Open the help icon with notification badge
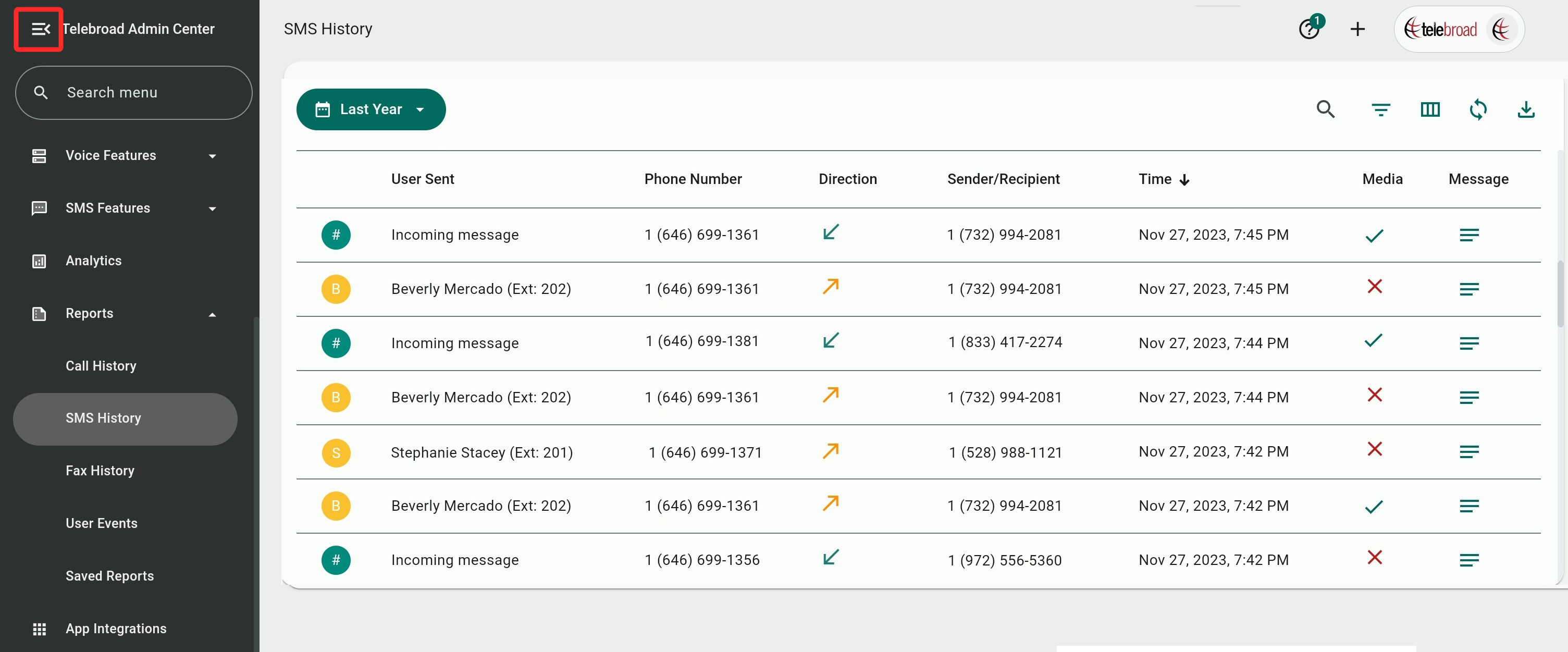Image resolution: width=1568 pixels, height=652 pixels. point(1308,29)
